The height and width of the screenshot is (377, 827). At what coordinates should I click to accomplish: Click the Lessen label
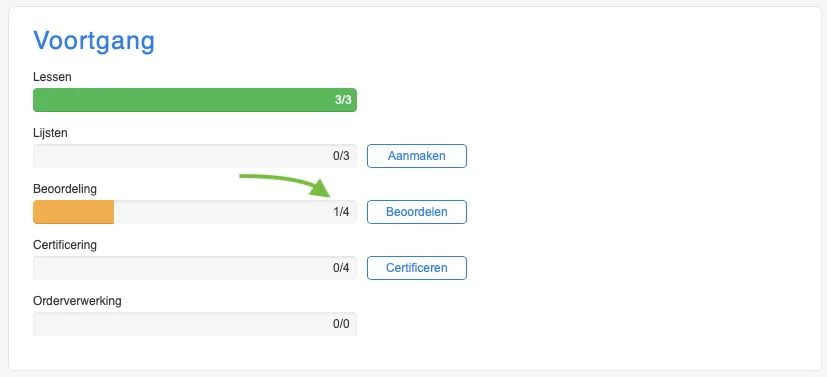[52, 77]
